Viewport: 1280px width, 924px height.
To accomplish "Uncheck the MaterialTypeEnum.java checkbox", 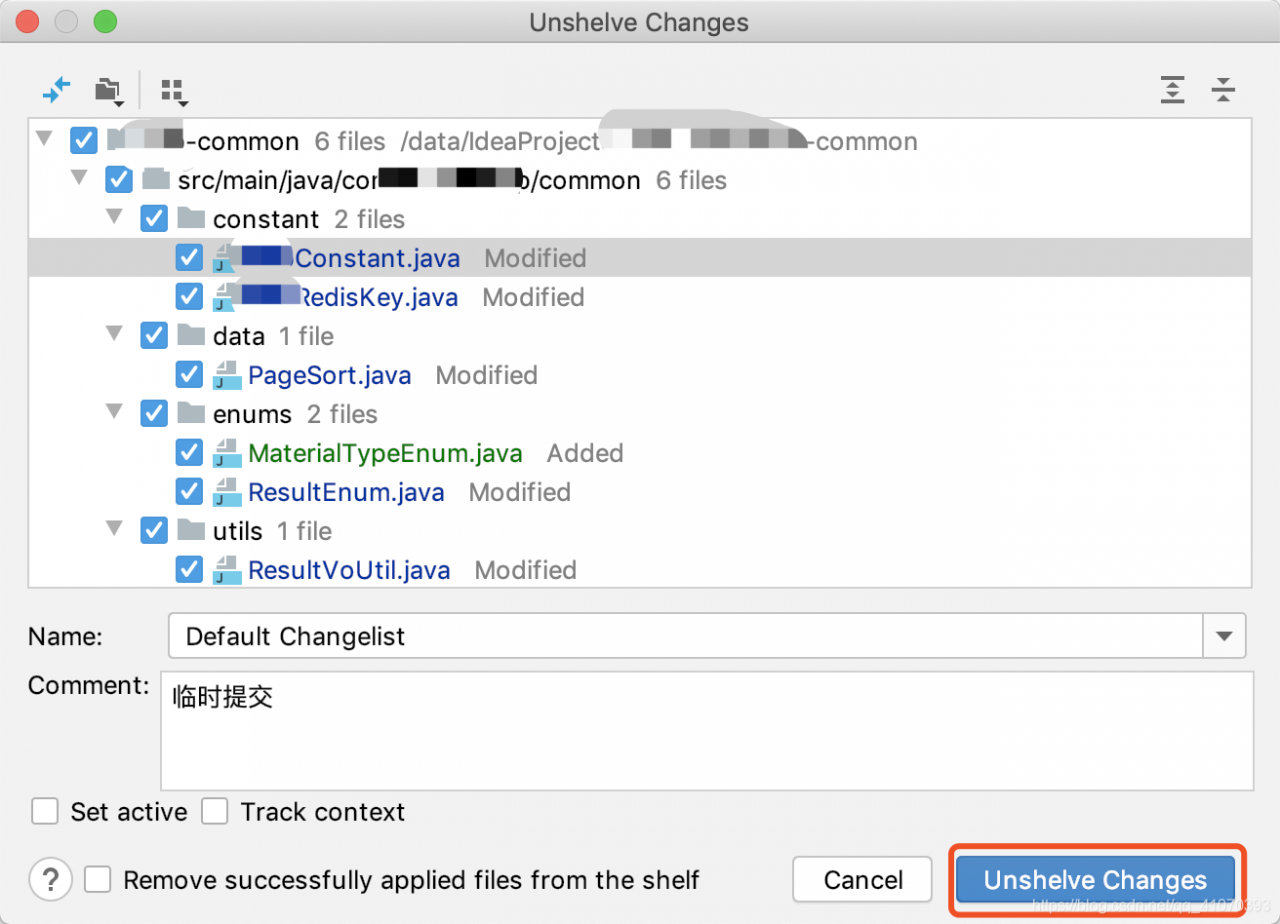I will coord(189,453).
